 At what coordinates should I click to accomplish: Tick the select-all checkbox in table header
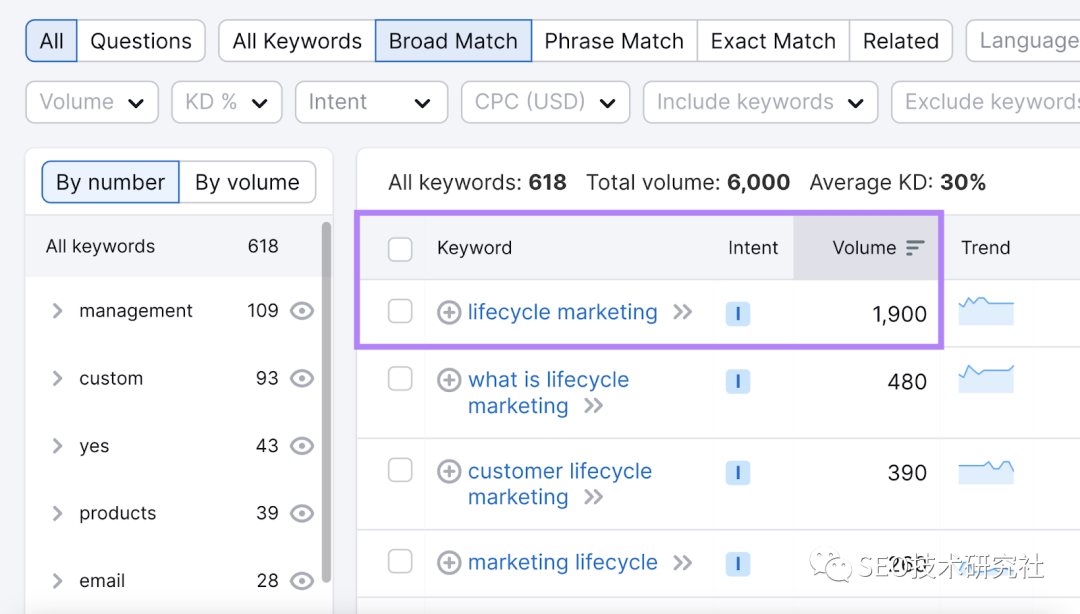point(400,249)
